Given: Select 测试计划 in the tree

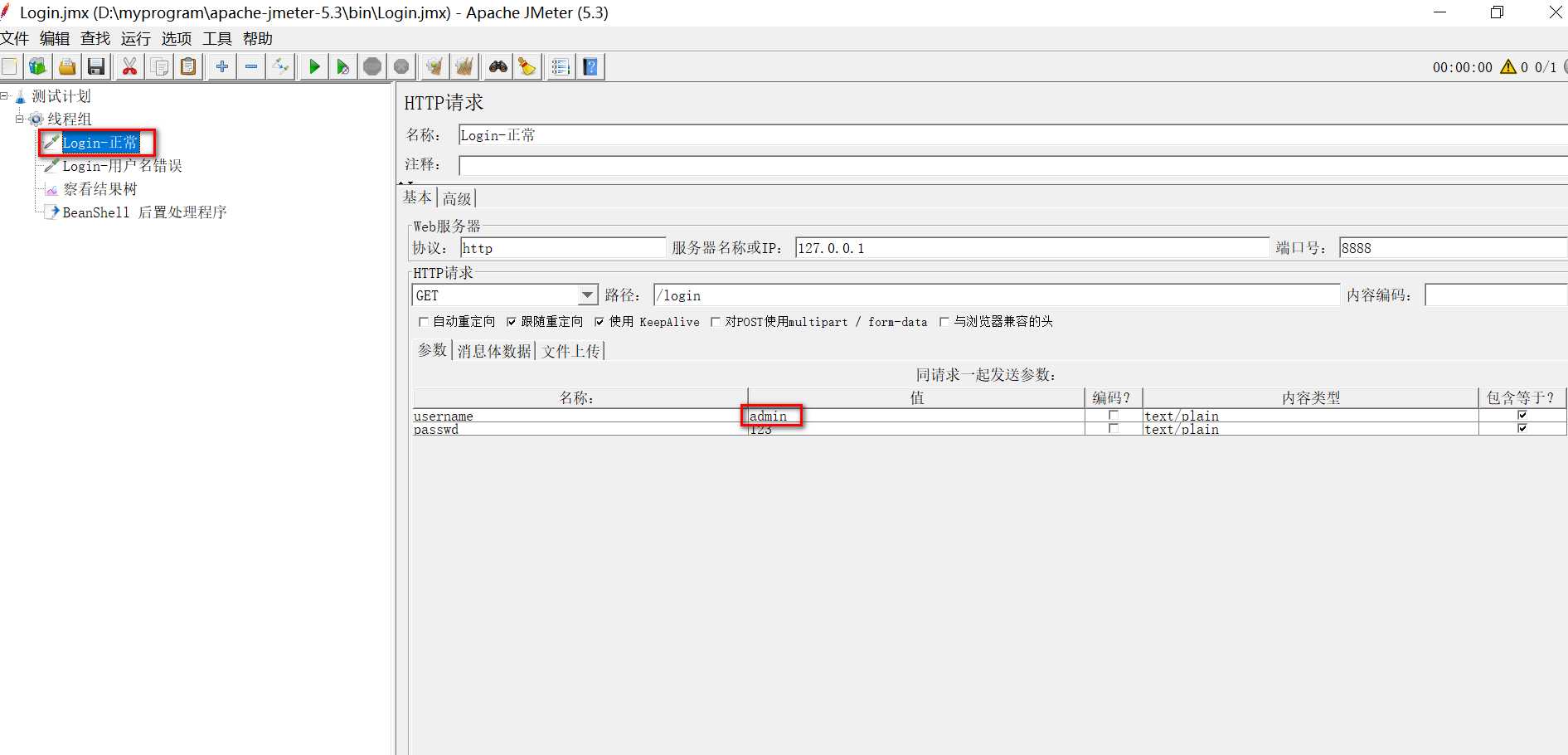Looking at the screenshot, I should 61,96.
